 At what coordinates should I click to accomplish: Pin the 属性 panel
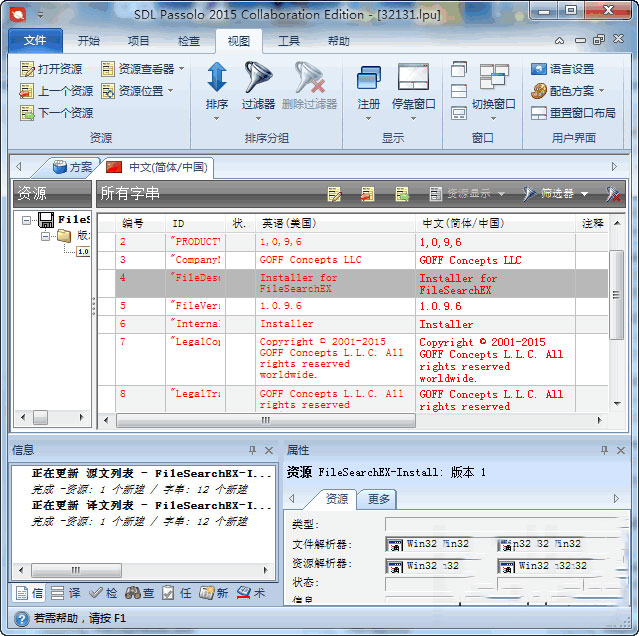pos(604,450)
